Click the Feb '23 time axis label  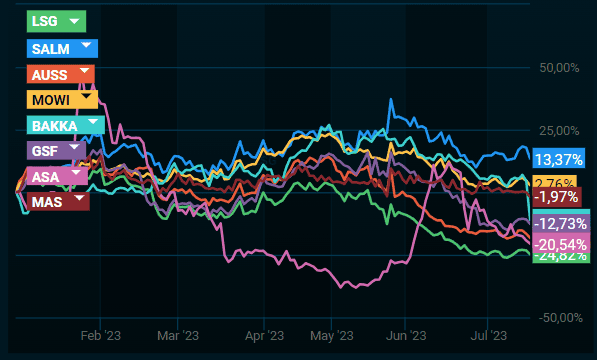click(101, 336)
